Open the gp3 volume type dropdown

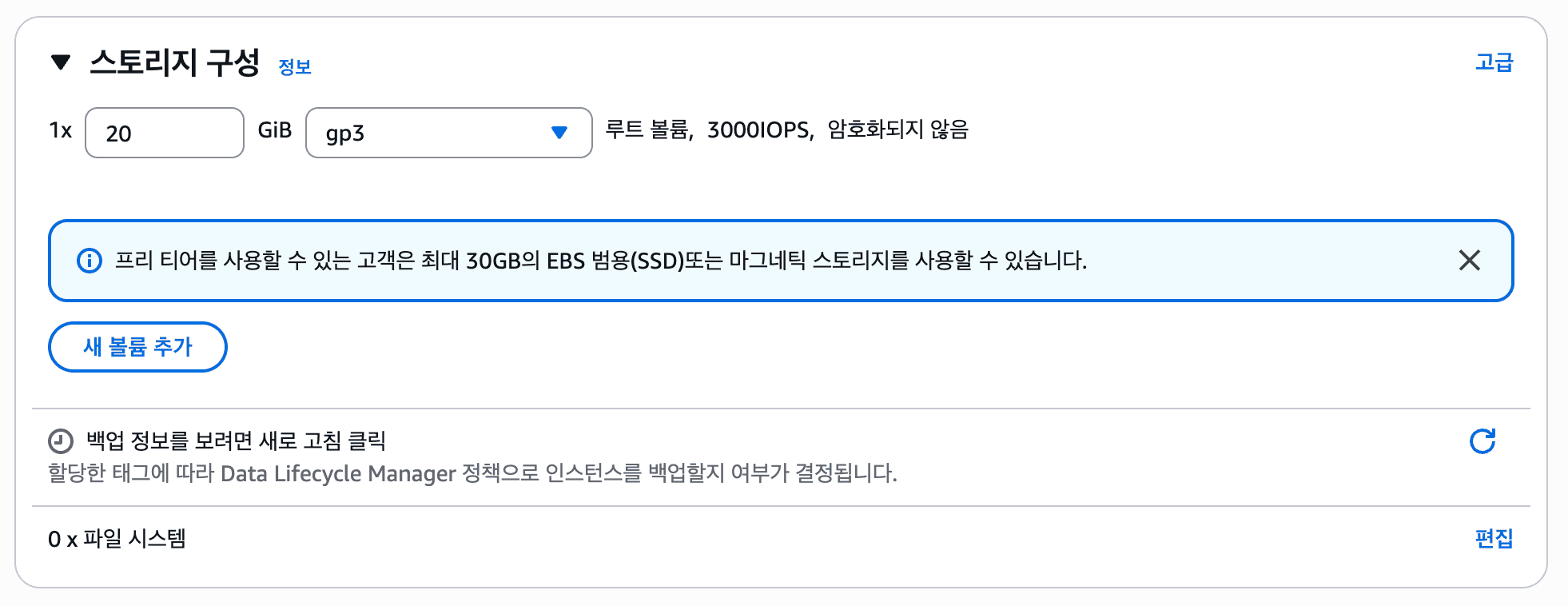tap(448, 133)
